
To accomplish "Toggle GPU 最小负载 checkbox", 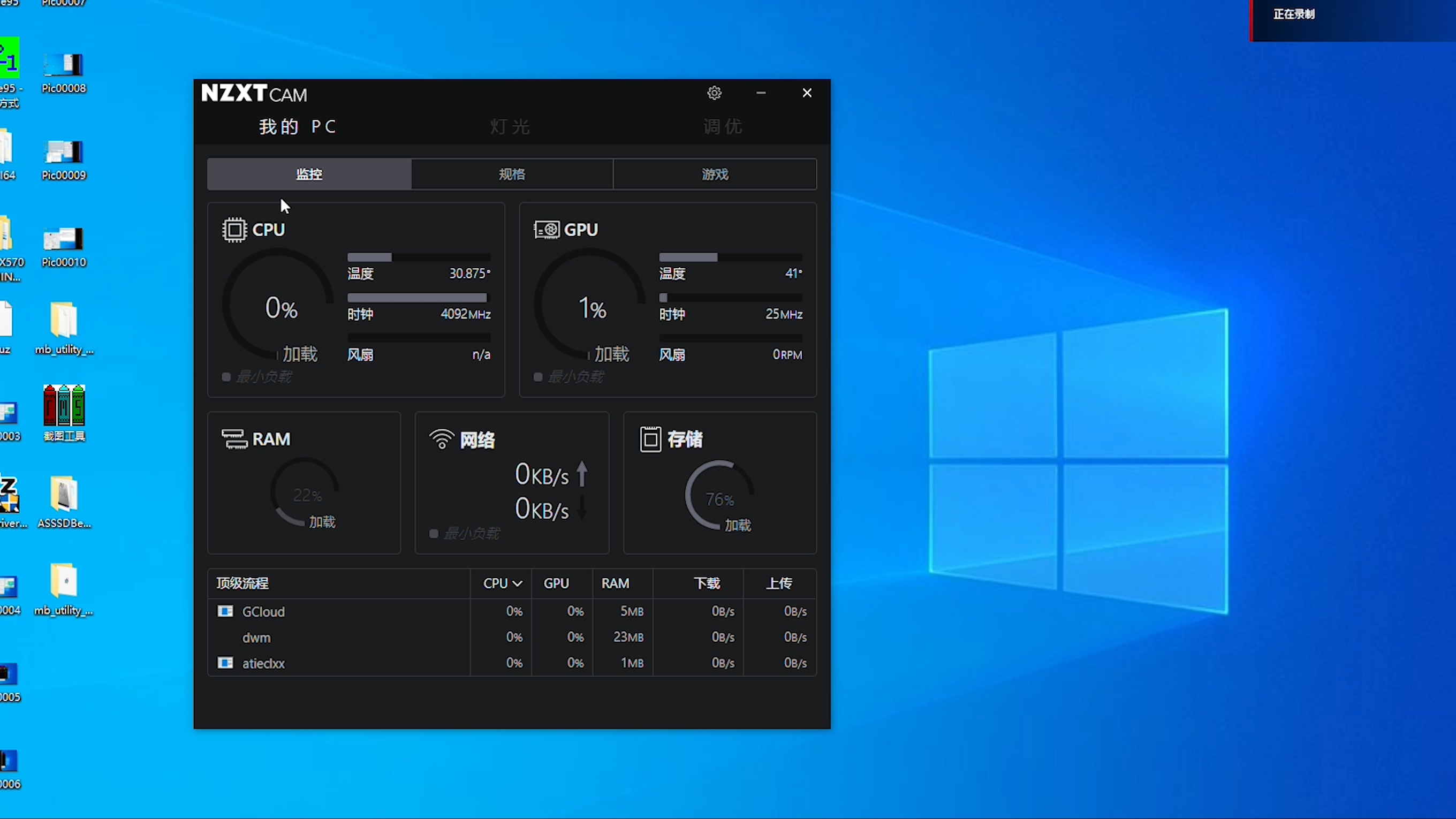I will click(x=538, y=377).
